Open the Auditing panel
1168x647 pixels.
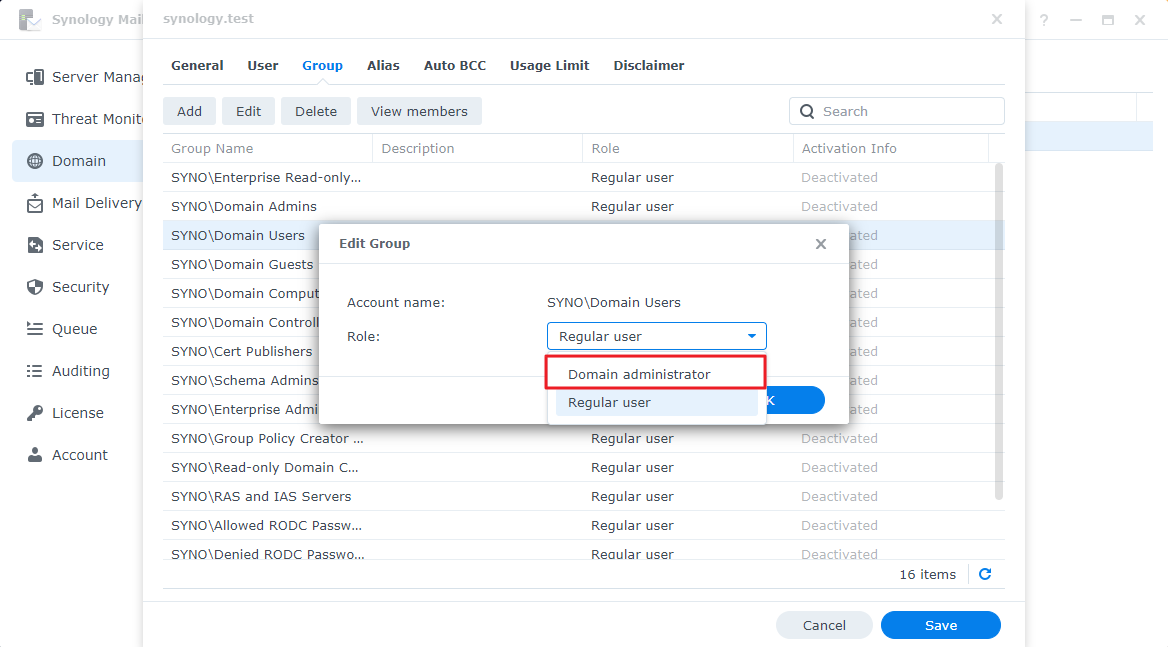(80, 370)
